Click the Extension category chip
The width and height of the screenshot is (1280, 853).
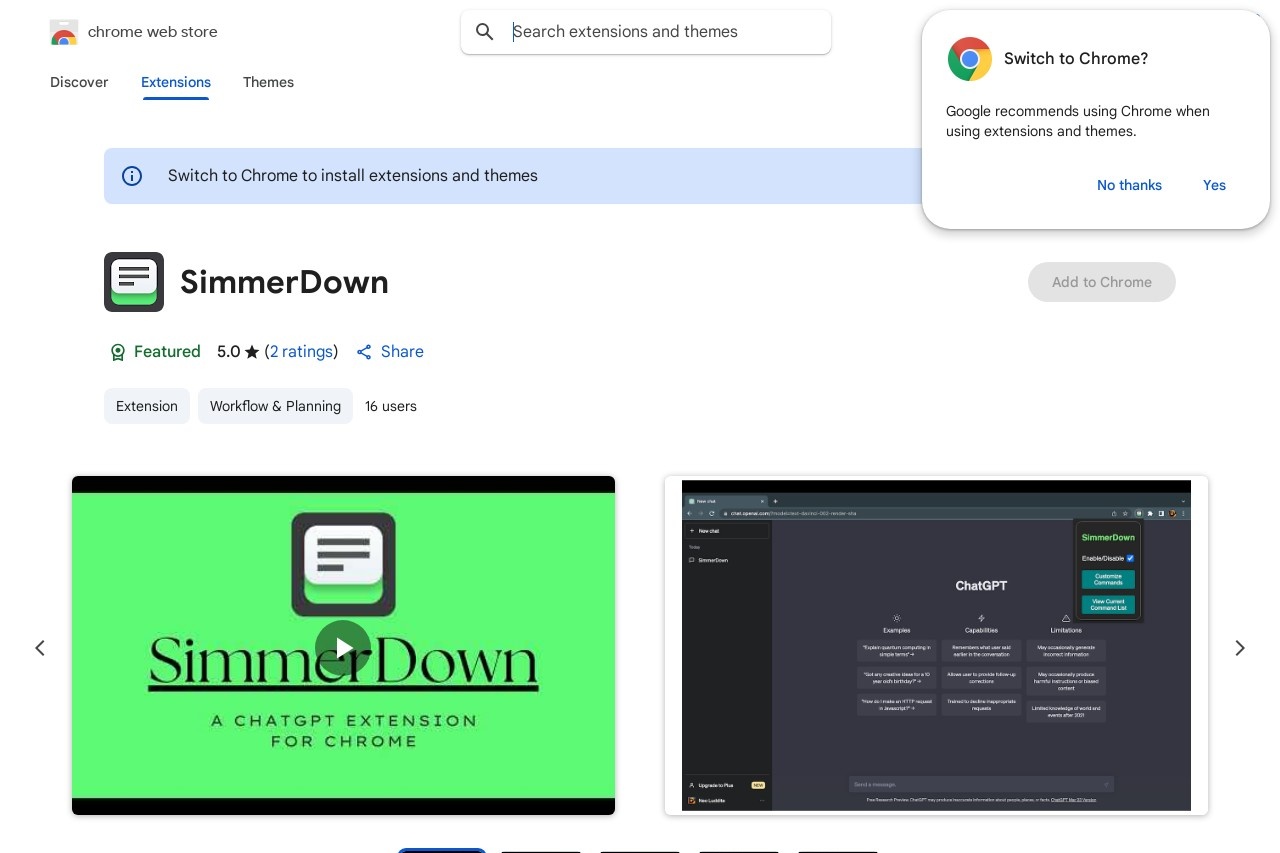(x=147, y=406)
